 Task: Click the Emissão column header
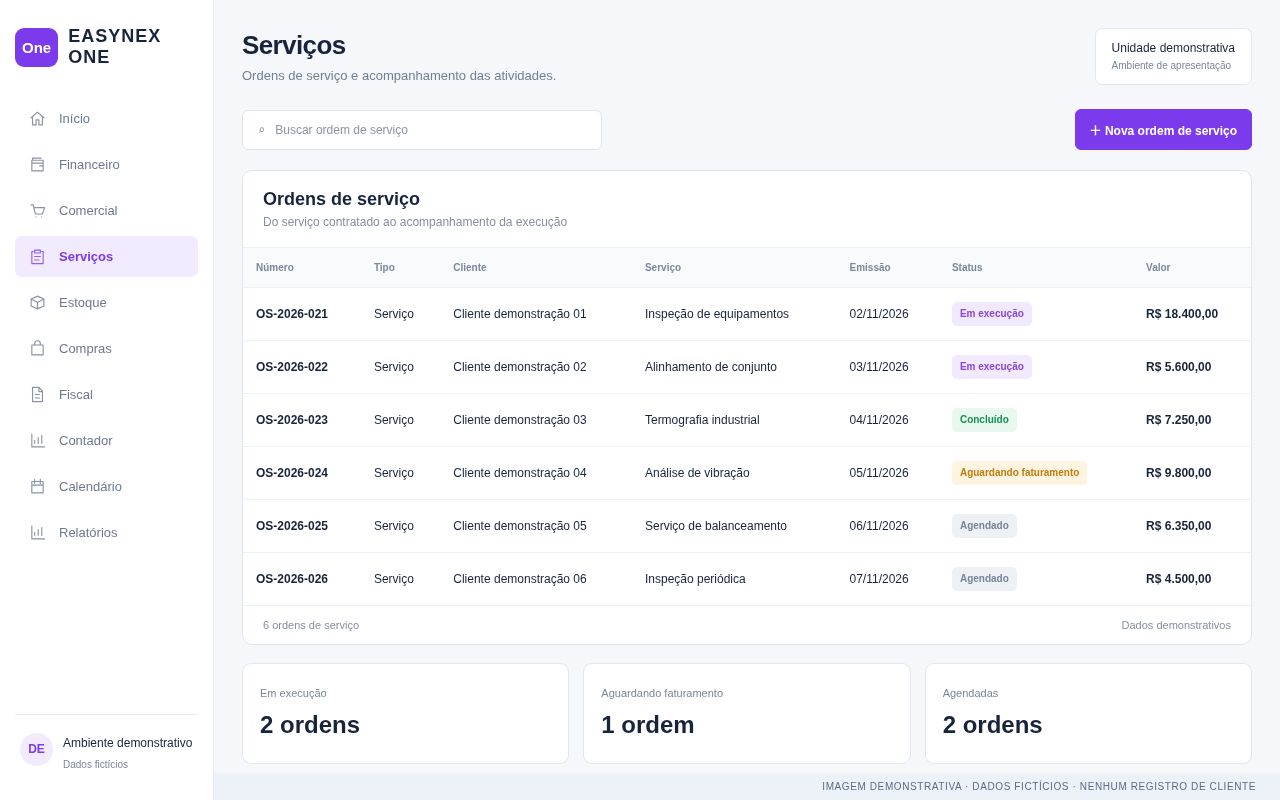[x=870, y=268]
